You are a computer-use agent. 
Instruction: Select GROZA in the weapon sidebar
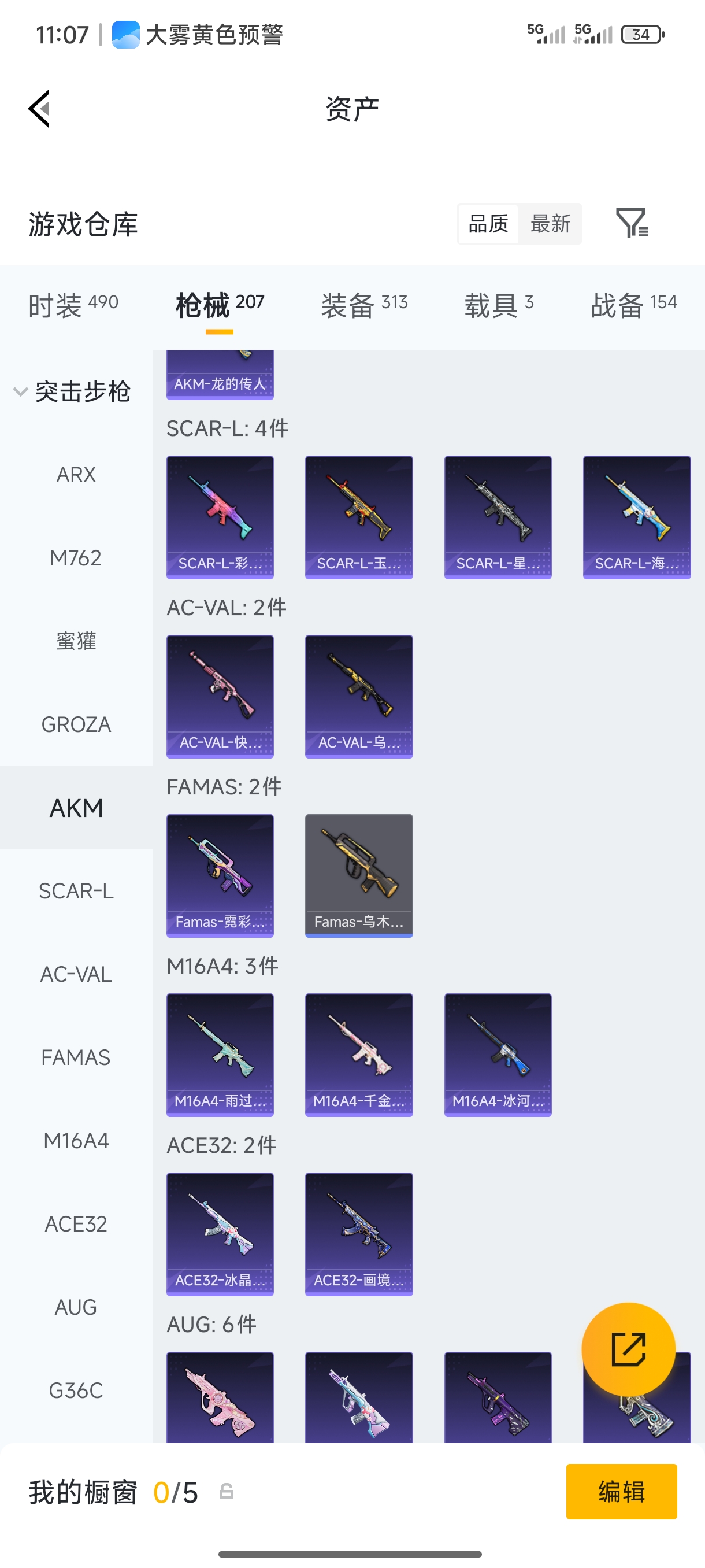pyautogui.click(x=76, y=724)
